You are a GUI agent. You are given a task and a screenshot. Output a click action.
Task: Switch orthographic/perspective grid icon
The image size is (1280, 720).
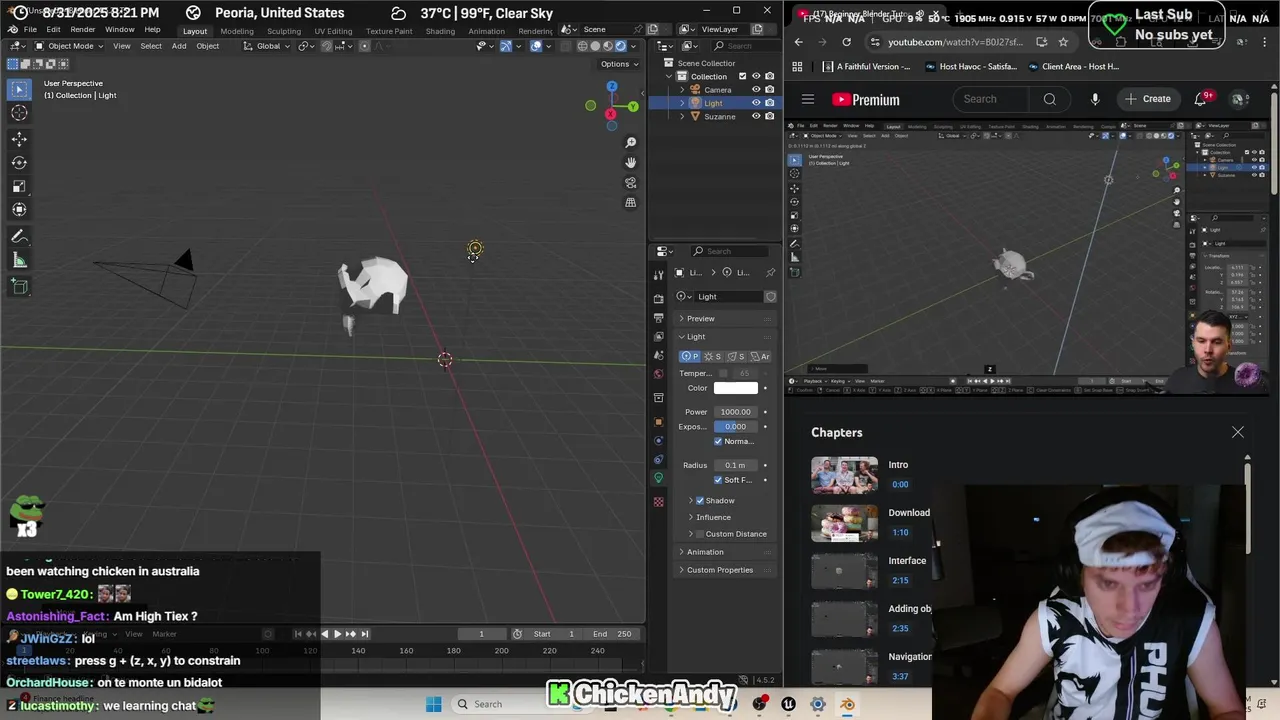pyautogui.click(x=631, y=203)
